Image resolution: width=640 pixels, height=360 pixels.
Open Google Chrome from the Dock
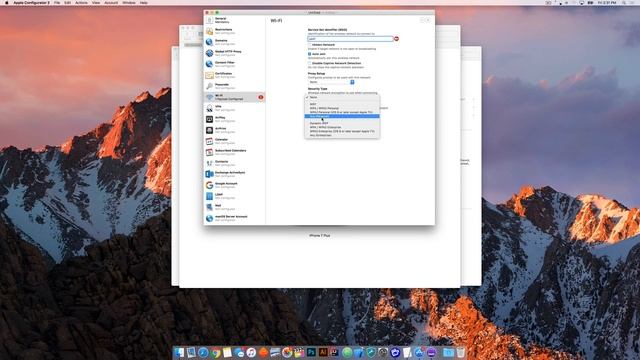215,352
